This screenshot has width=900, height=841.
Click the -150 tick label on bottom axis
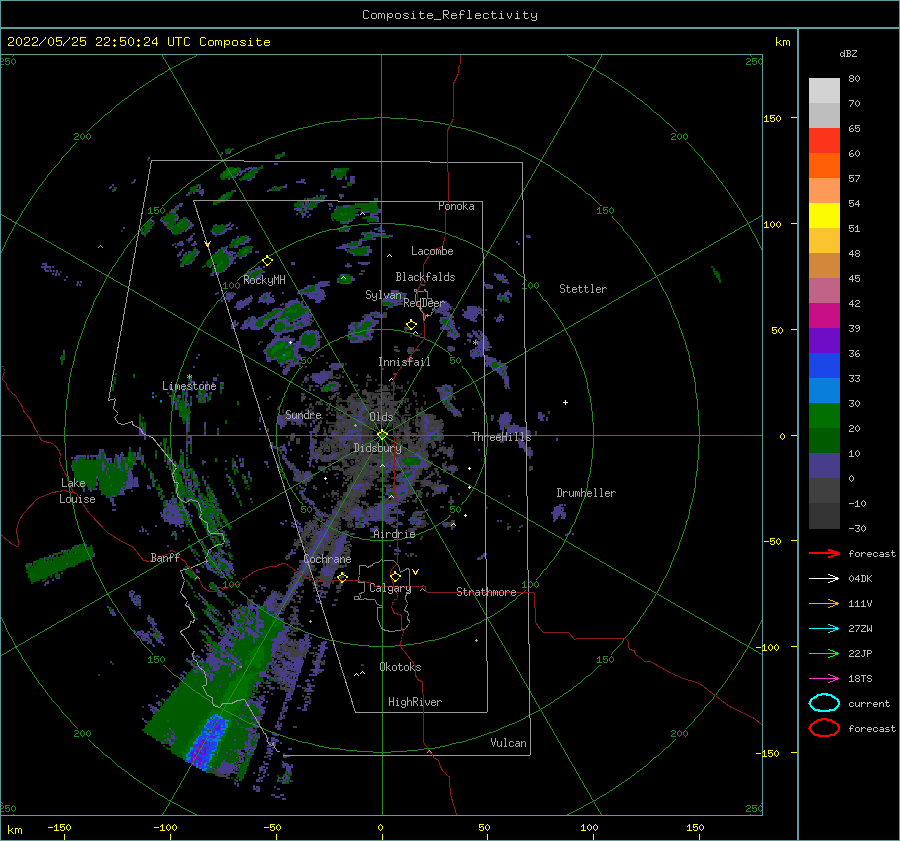click(x=59, y=827)
